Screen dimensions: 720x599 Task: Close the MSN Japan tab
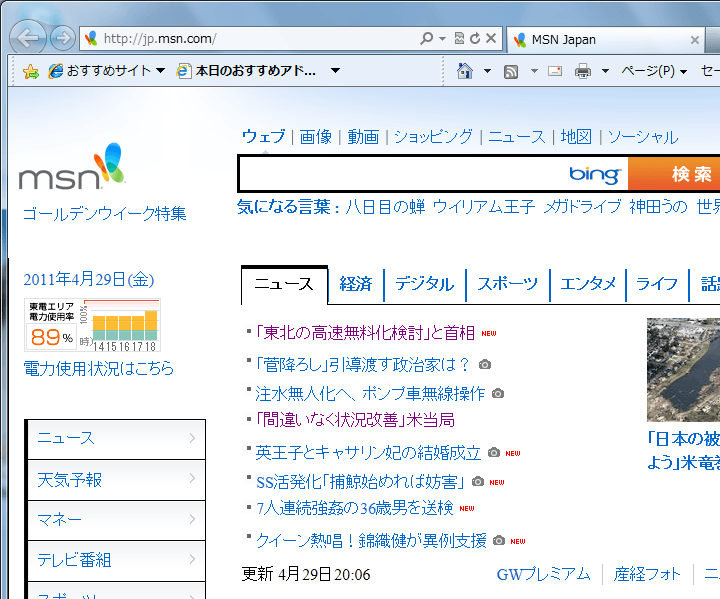pos(695,40)
